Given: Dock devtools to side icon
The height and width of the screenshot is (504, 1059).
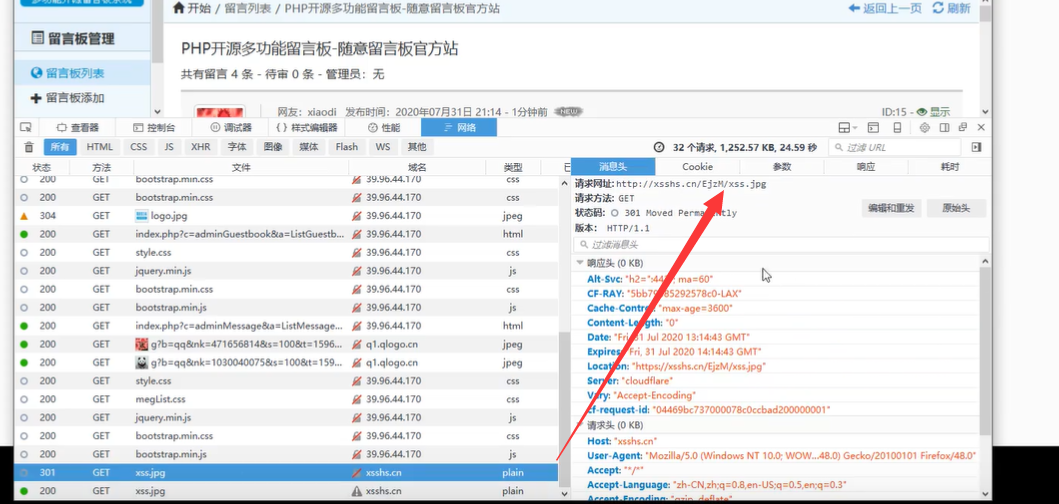Looking at the screenshot, I should click(944, 128).
